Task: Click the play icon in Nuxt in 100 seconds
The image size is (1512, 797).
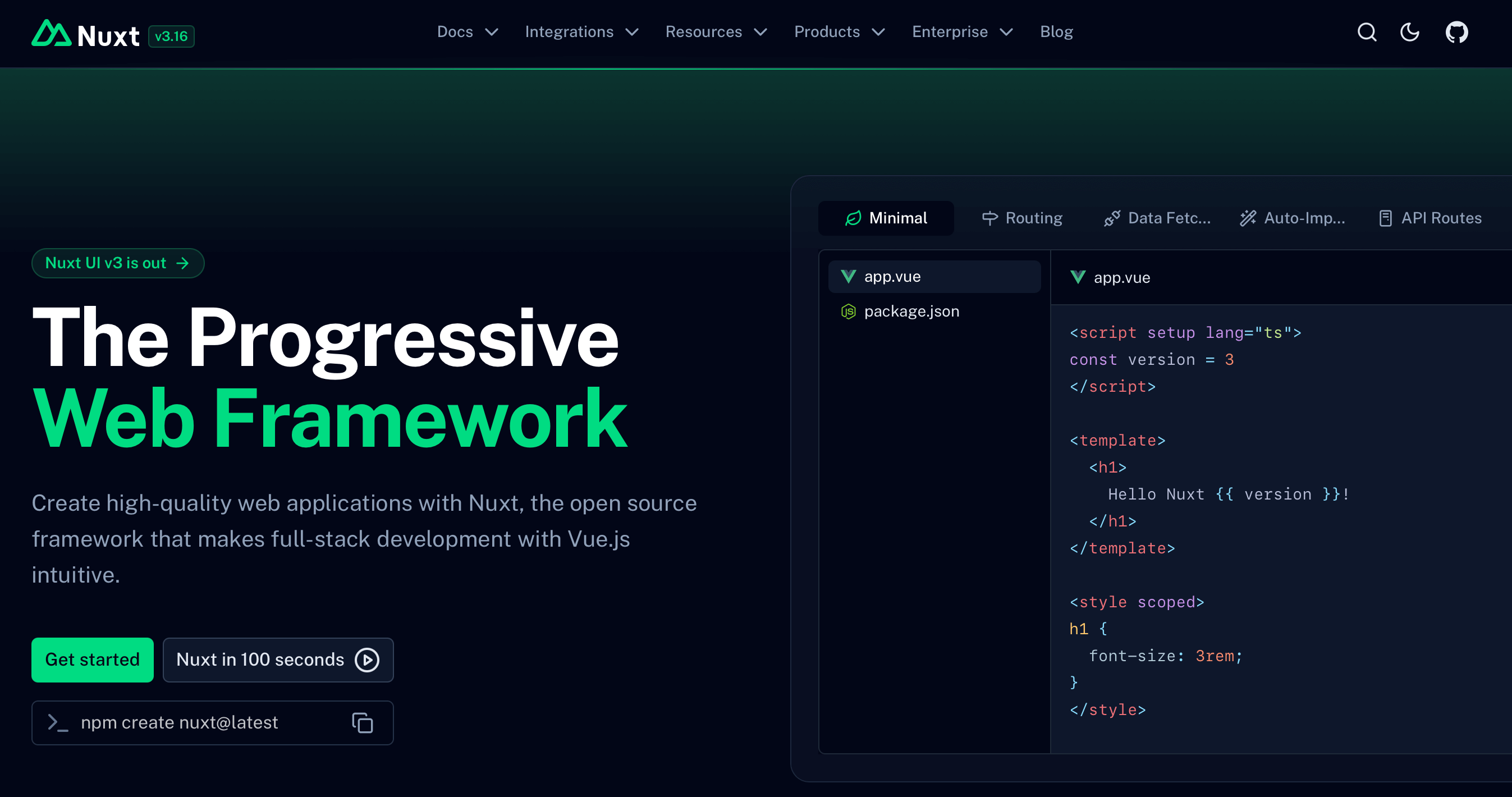Action: 368,659
